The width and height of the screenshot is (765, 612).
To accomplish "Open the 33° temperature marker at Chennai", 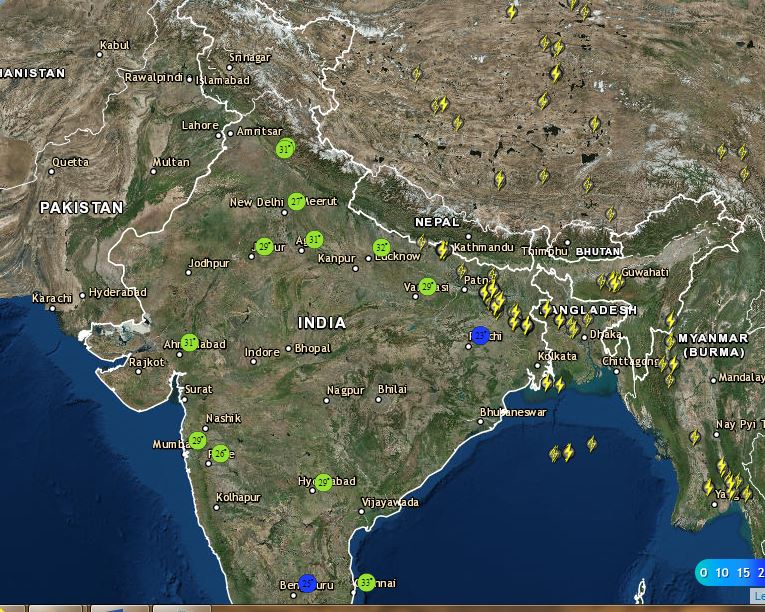I will [x=366, y=582].
